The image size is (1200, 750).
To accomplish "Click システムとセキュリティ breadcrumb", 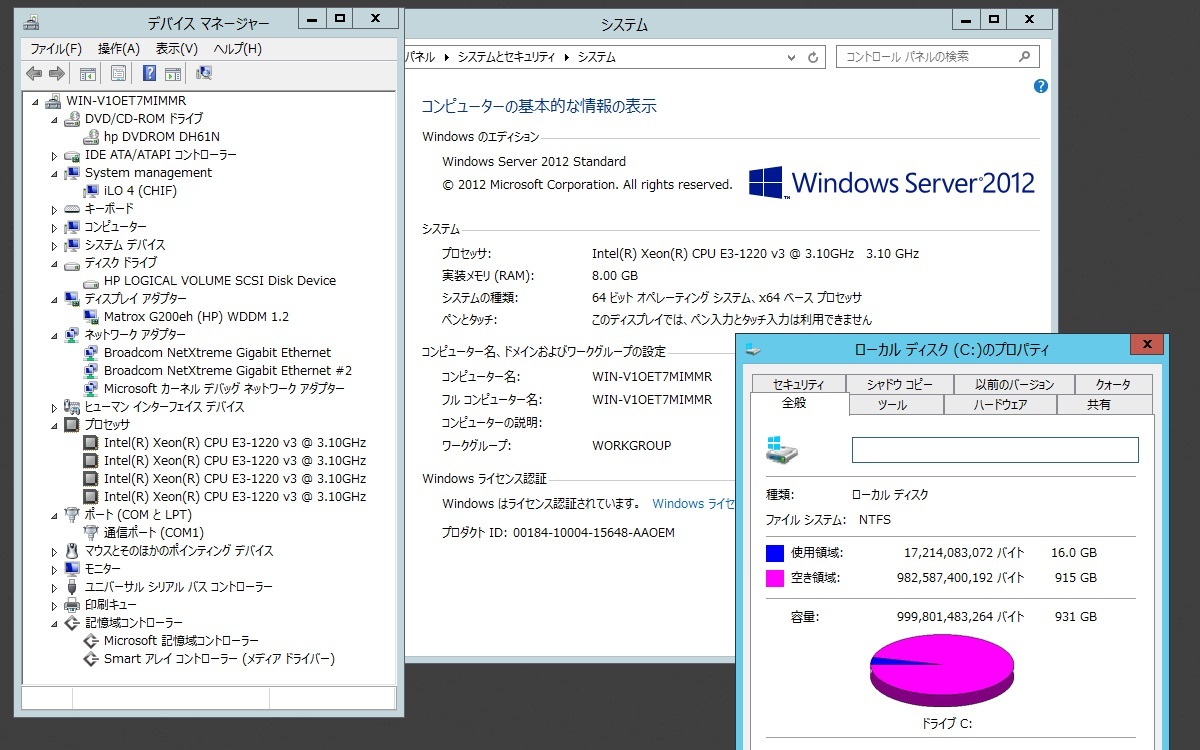I will point(506,57).
